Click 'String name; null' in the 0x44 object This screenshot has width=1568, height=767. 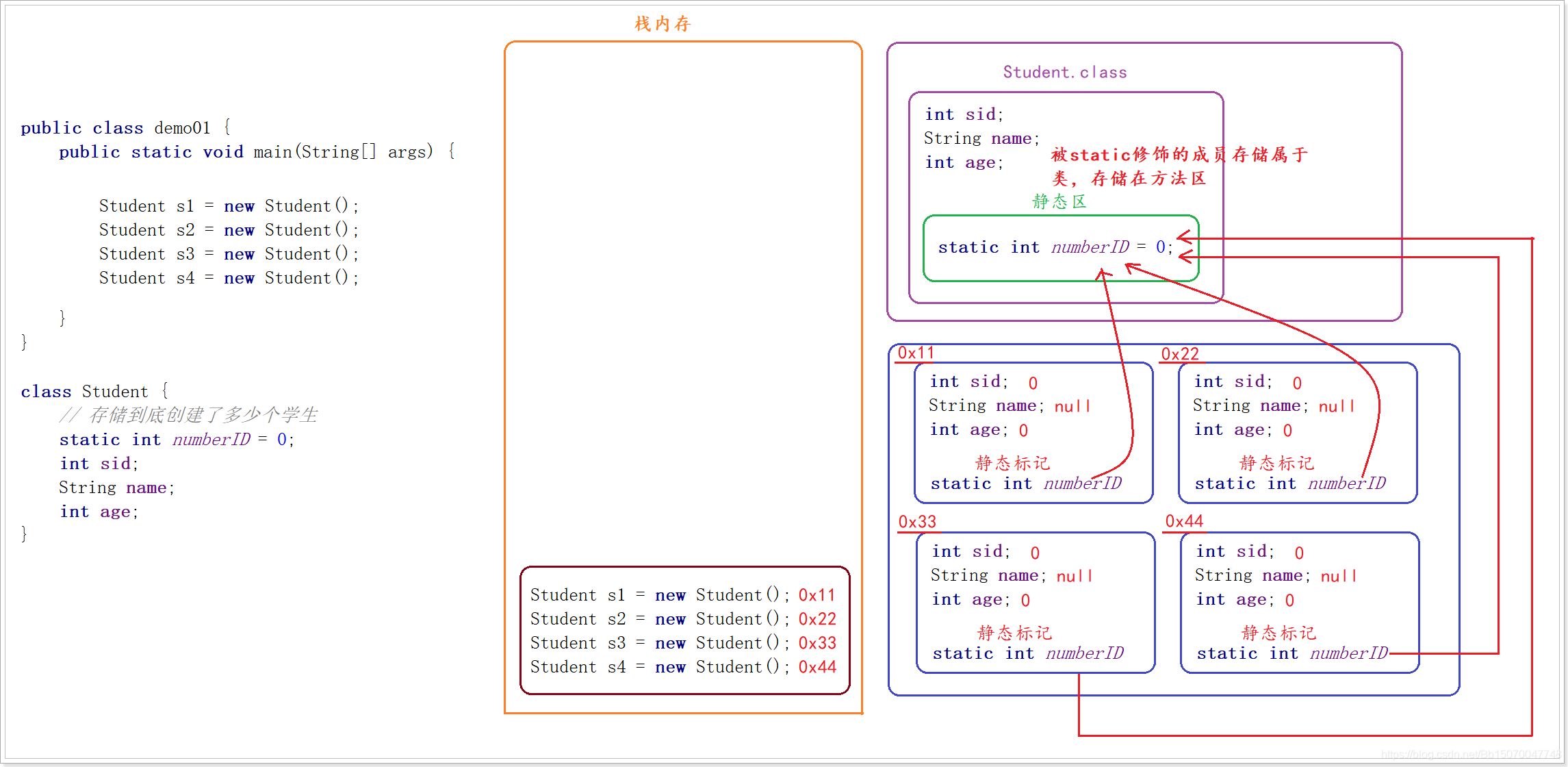pyautogui.click(x=1276, y=576)
